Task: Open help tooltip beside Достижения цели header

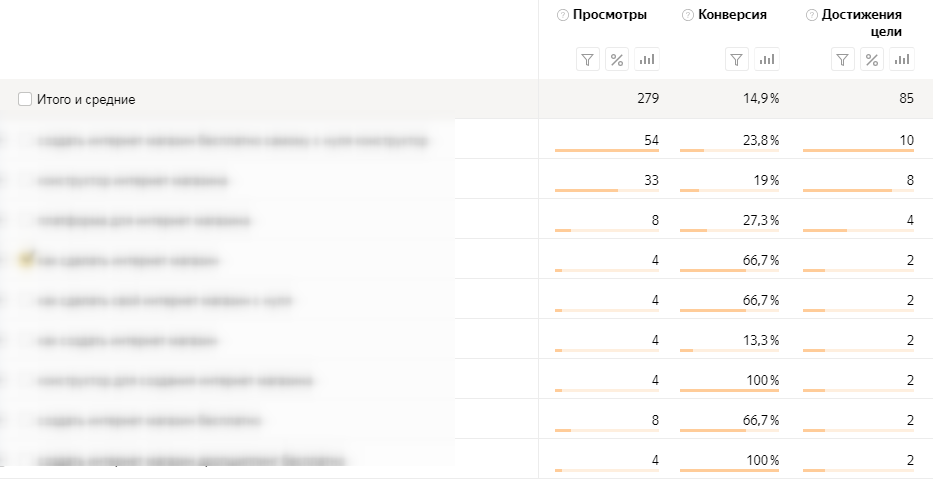Action: pyautogui.click(x=812, y=15)
